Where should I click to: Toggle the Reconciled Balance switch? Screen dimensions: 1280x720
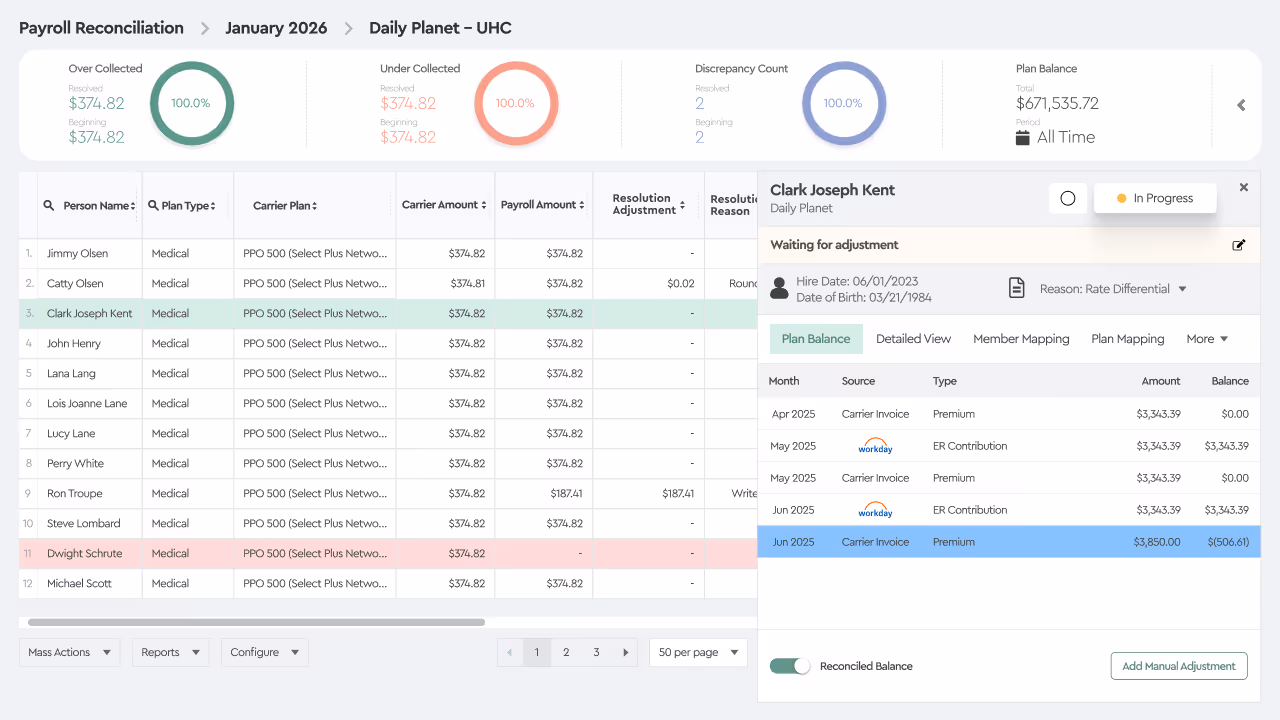point(790,666)
